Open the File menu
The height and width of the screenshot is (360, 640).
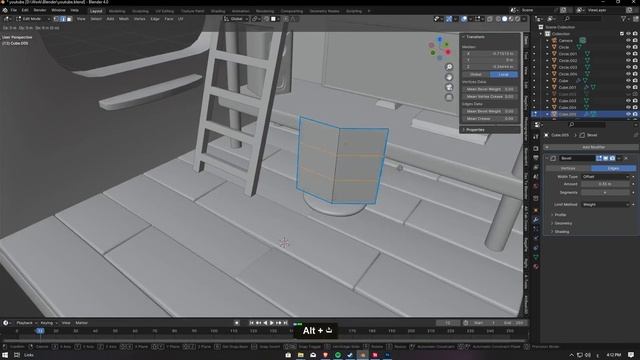pos(14,10)
